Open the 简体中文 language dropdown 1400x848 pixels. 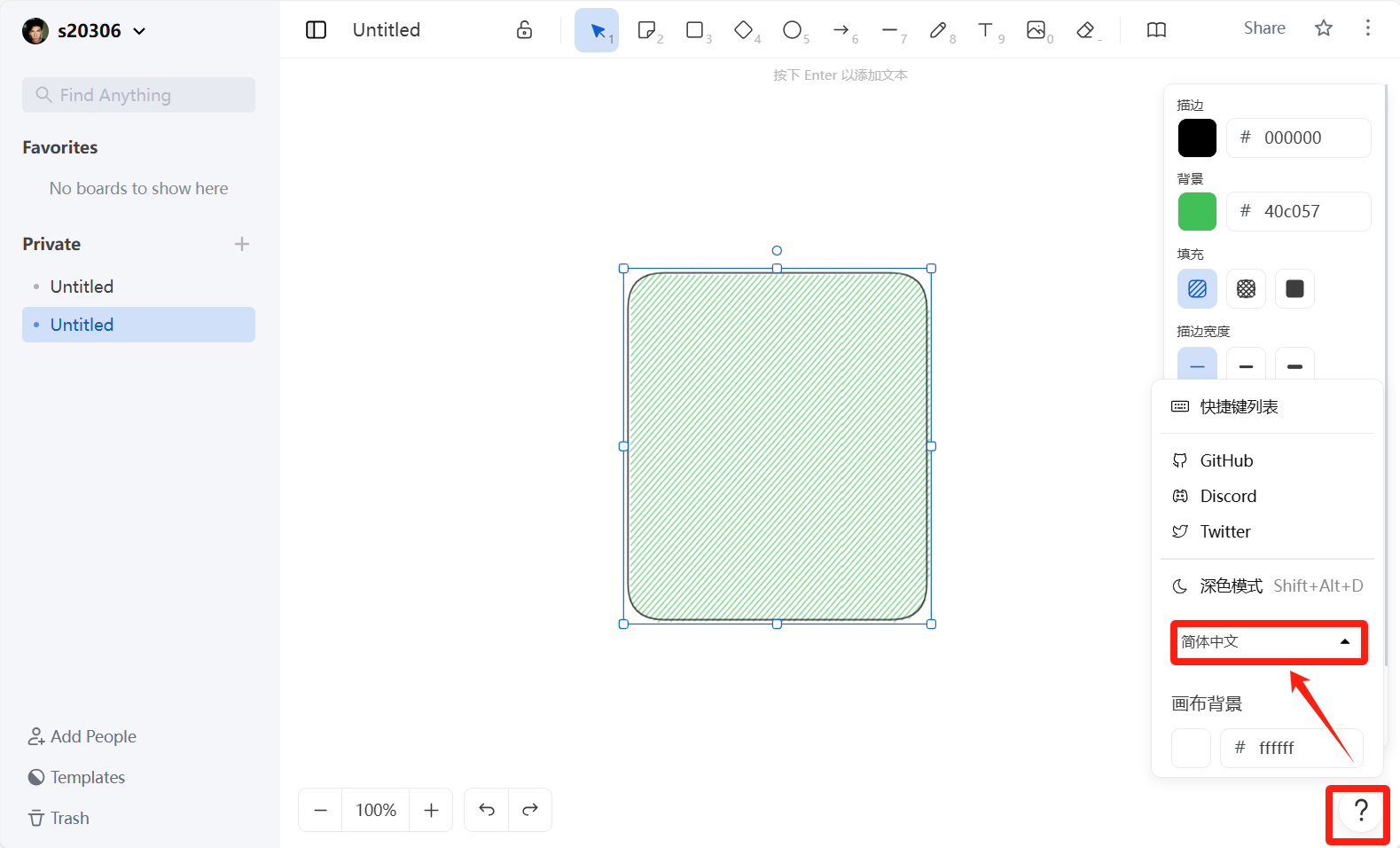(x=1268, y=642)
